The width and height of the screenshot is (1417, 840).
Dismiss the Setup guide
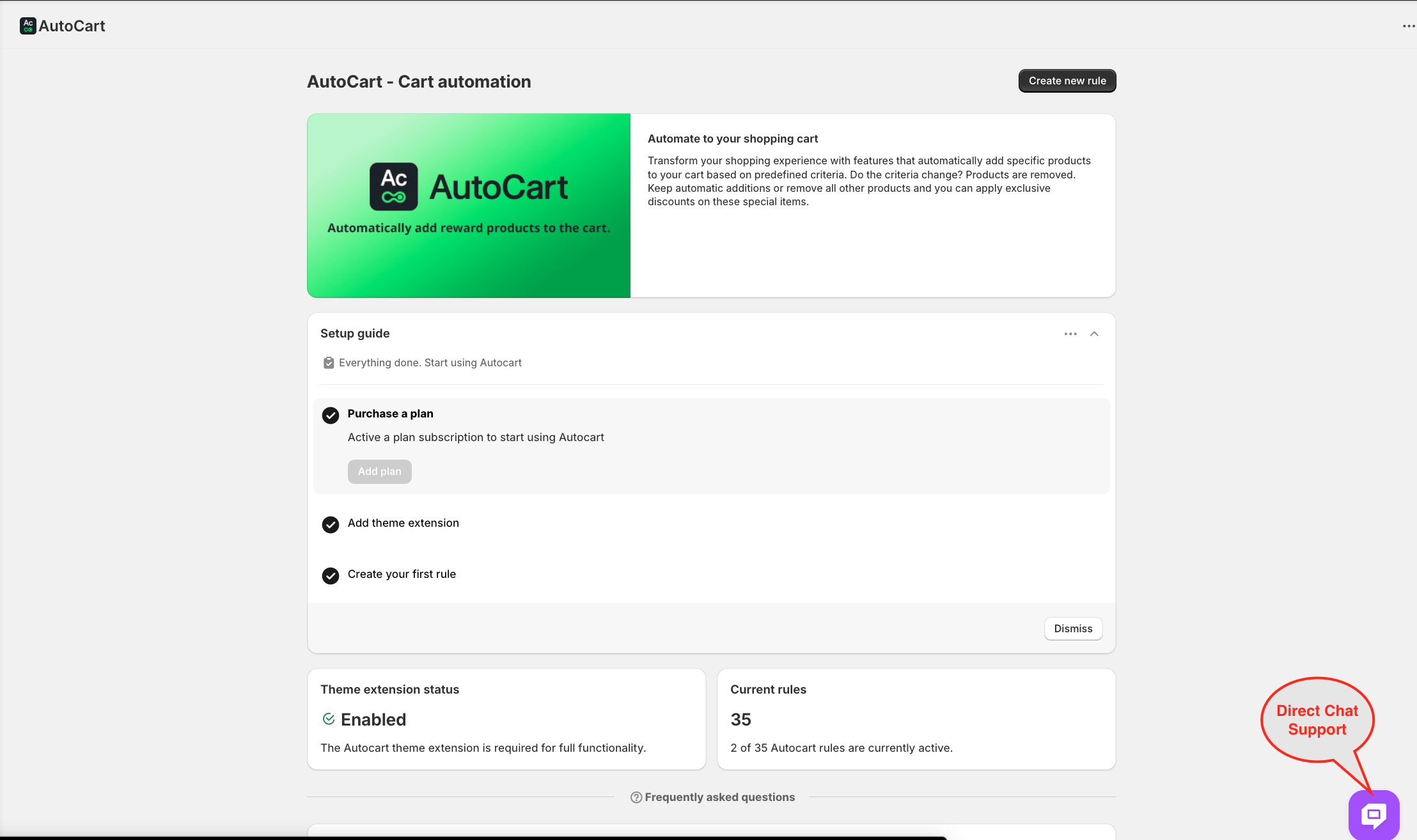(1073, 628)
